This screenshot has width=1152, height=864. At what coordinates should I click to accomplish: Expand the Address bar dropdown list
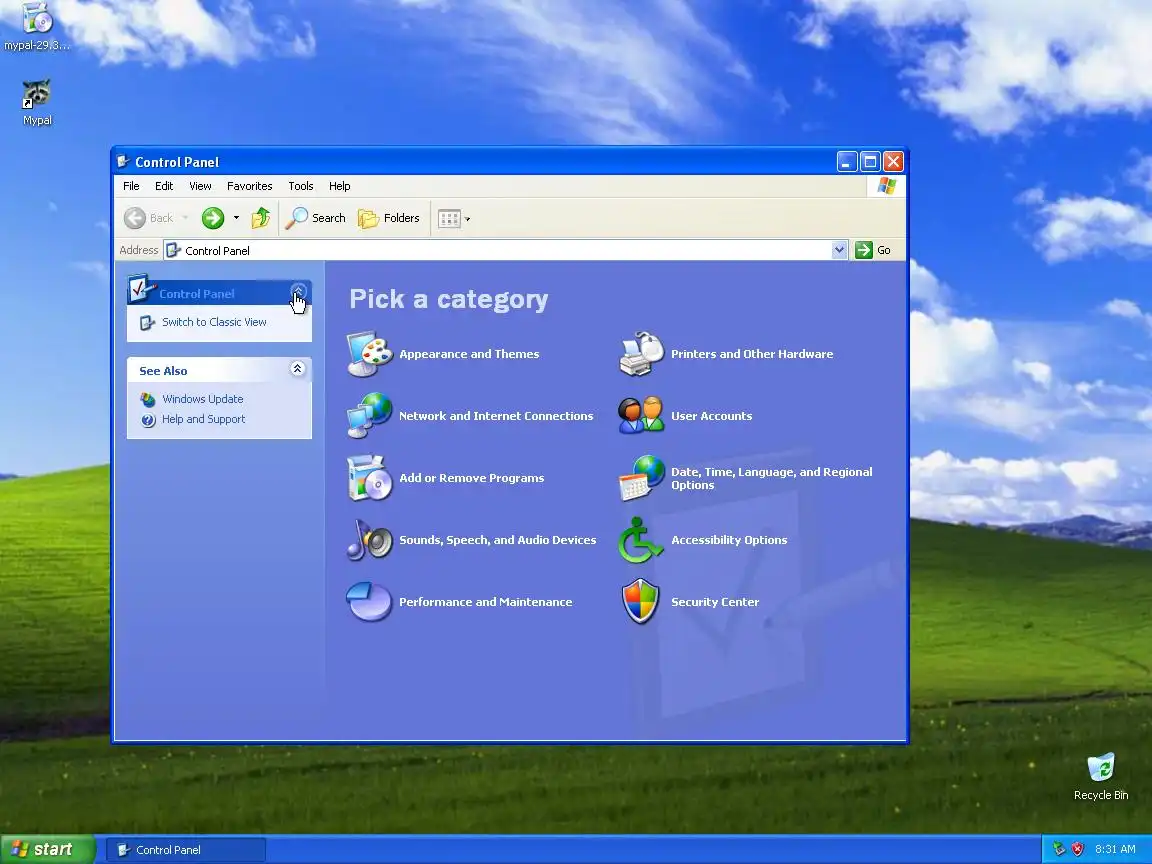(839, 250)
